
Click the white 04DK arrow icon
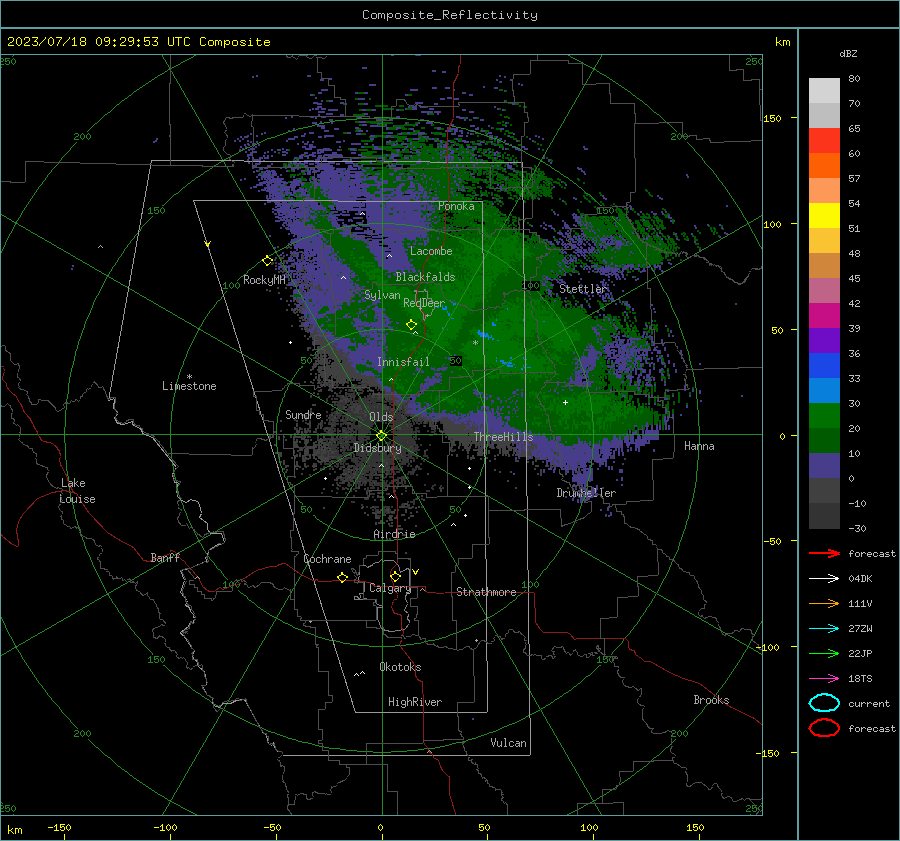point(824,578)
